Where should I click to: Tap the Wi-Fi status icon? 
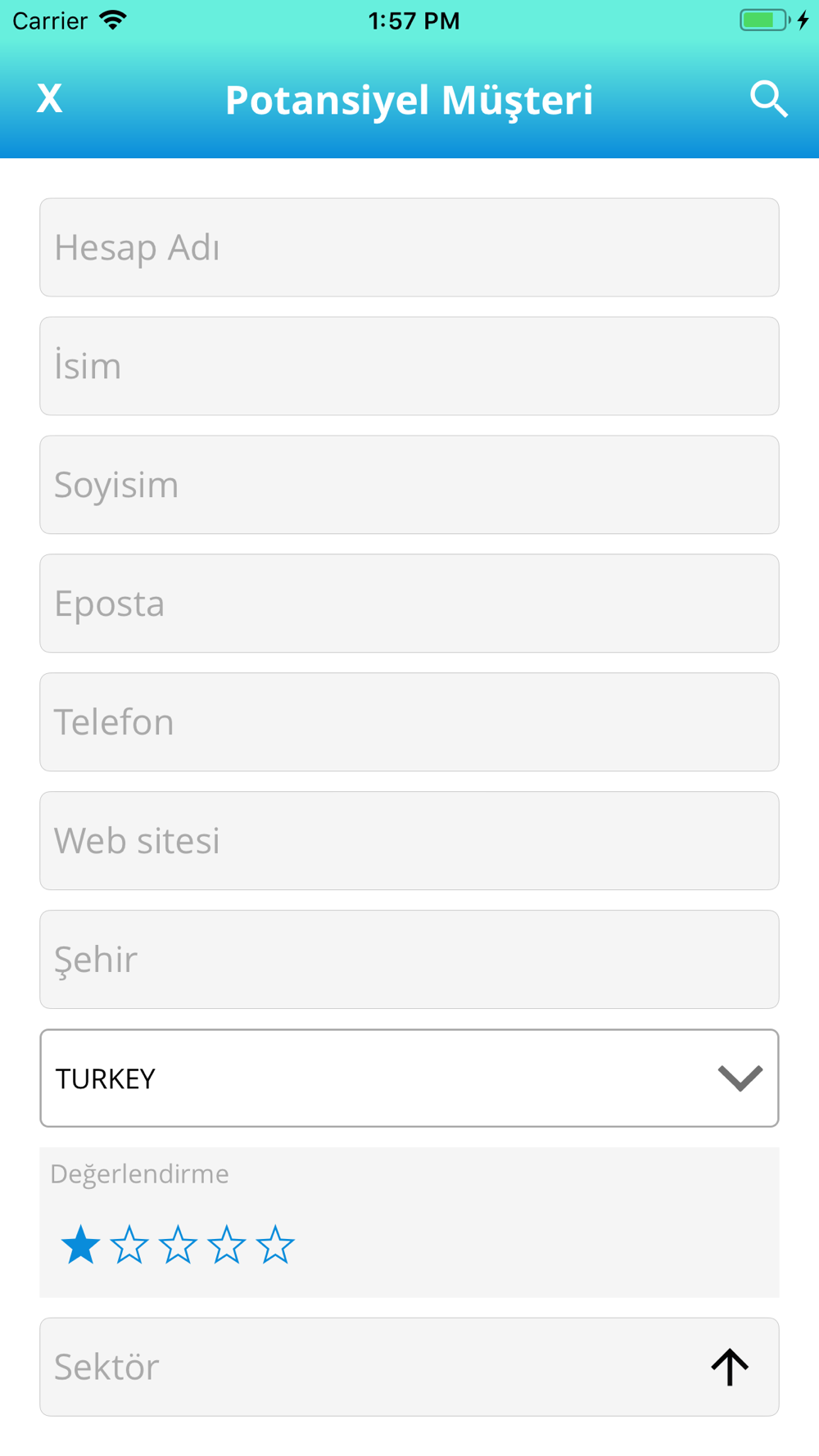click(x=113, y=20)
